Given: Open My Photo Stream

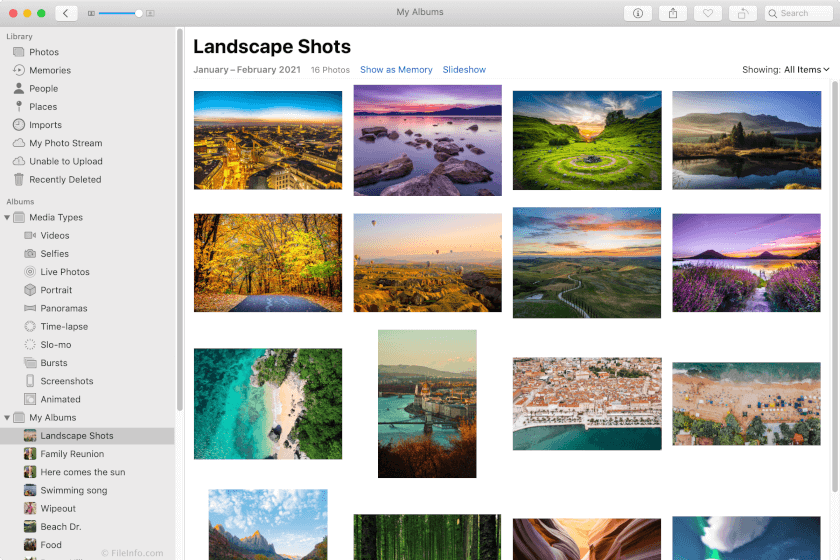Looking at the screenshot, I should 87,143.
